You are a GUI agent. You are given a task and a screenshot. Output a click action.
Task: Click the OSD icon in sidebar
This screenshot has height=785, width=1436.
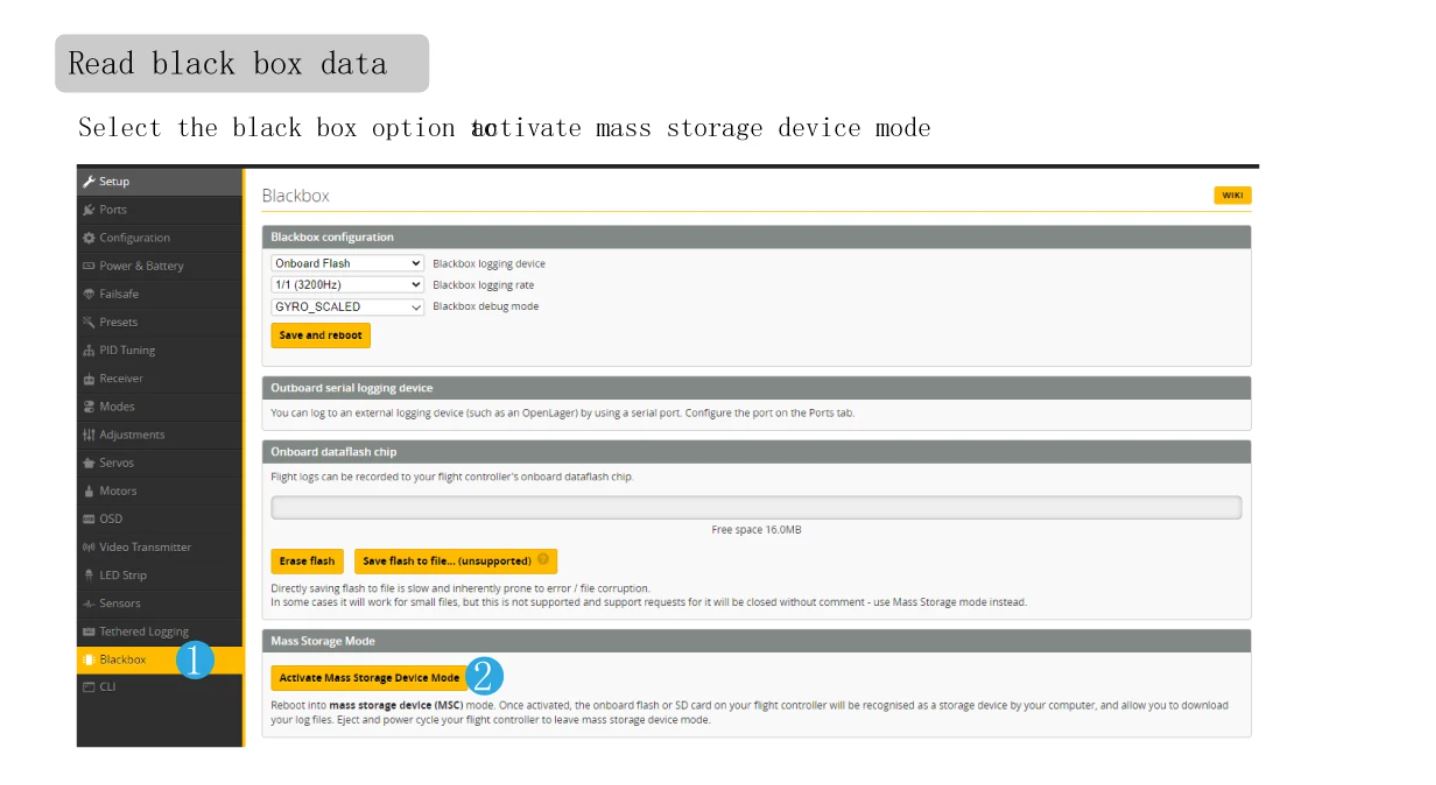coord(88,519)
